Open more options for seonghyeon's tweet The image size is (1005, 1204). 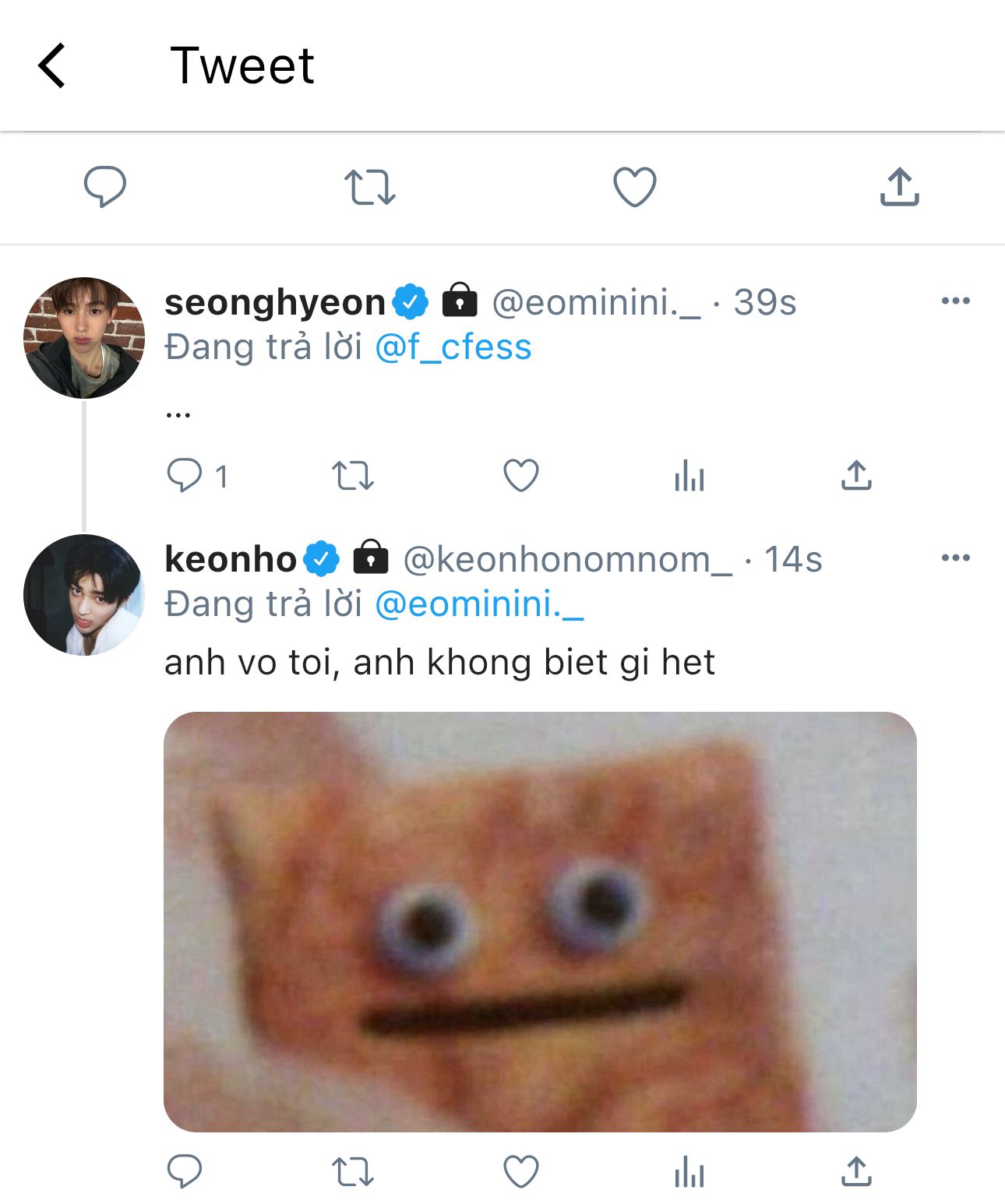tap(956, 301)
